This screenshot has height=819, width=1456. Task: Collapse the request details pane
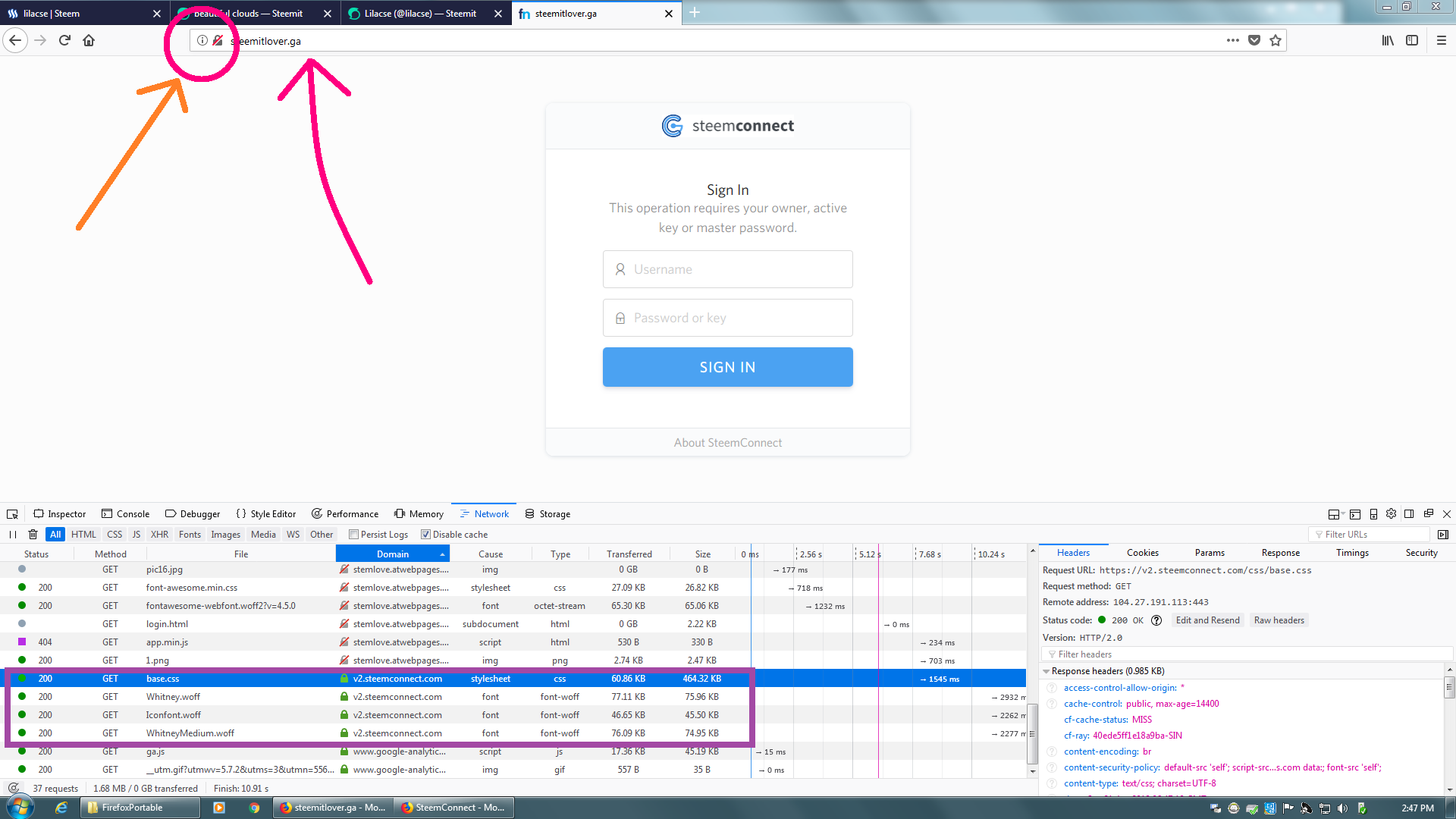click(1443, 535)
